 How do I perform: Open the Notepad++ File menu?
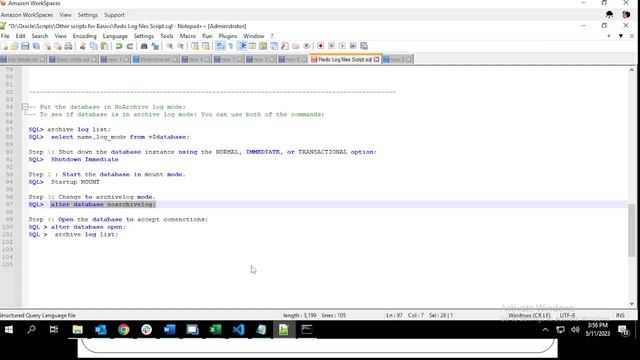[x=5, y=36]
